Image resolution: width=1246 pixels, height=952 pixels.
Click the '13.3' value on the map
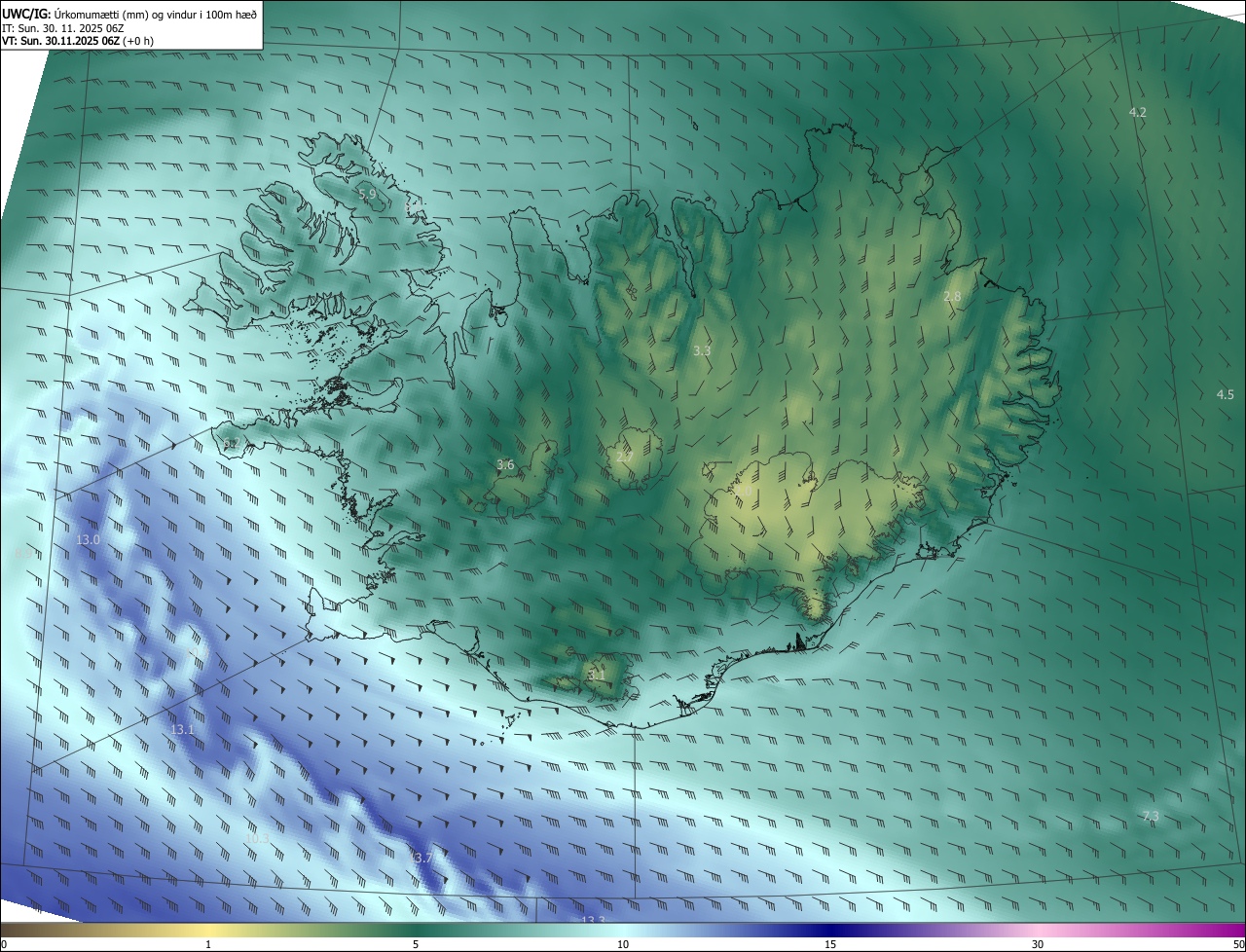click(x=593, y=920)
